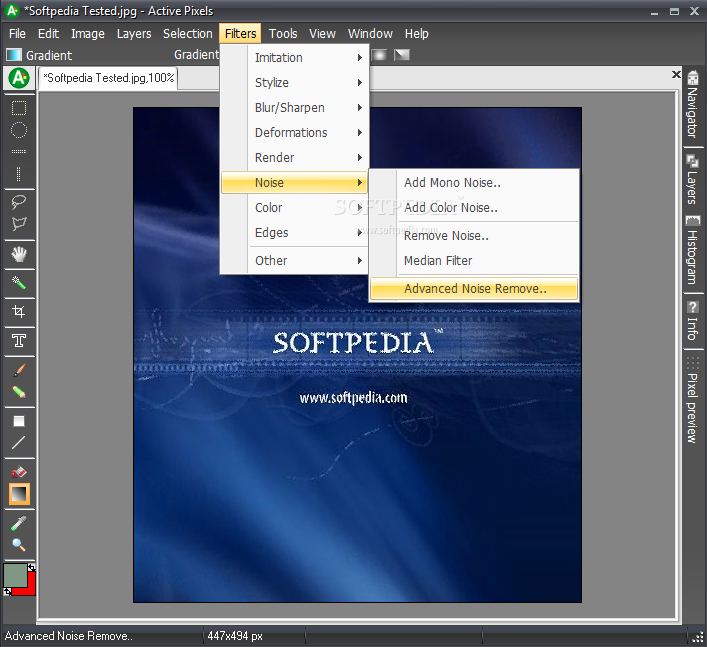Open the Window menu
Image resolution: width=707 pixels, height=647 pixels.
tap(370, 34)
